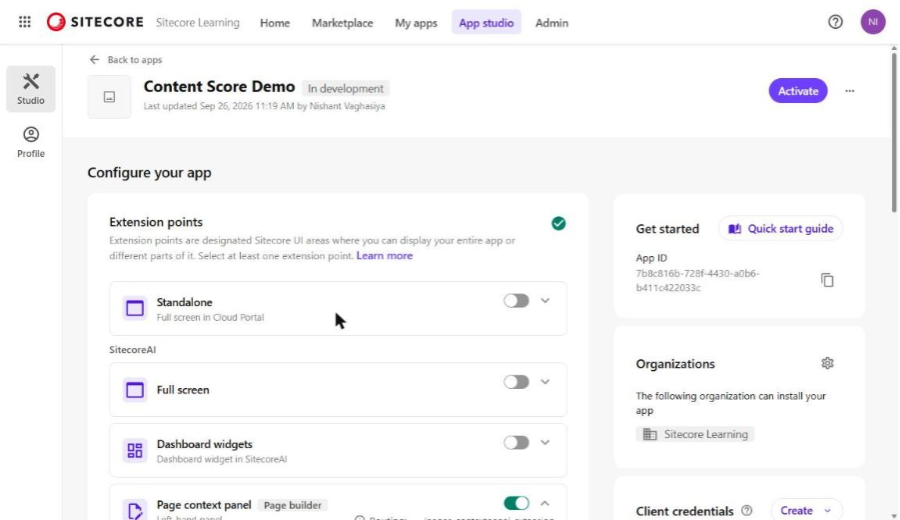Click the Page builder tag
This screenshot has height=520, width=900.
point(292,505)
